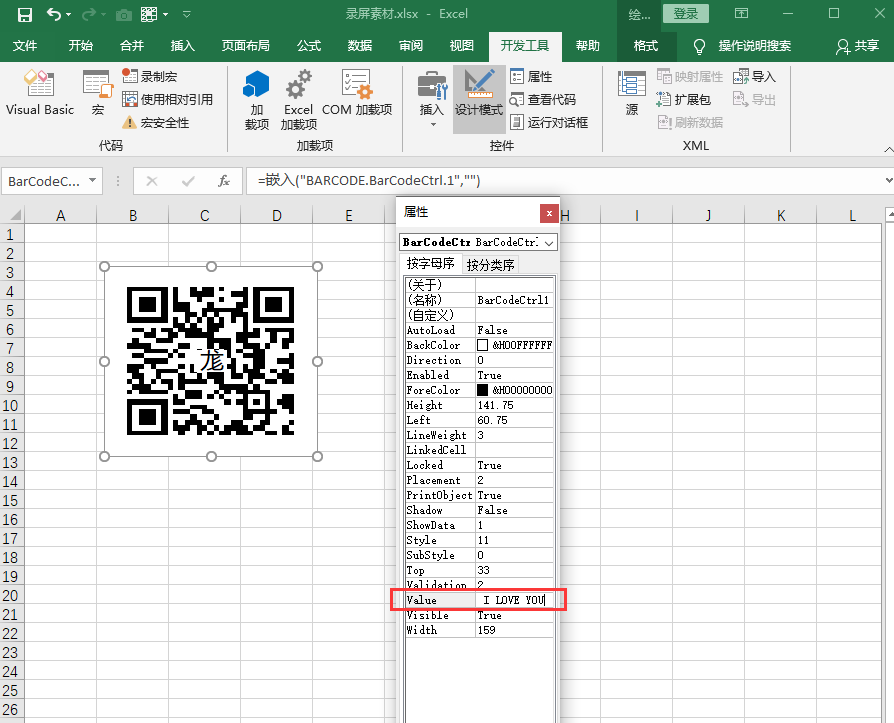Click the Login (登录) button
The height and width of the screenshot is (723, 894).
pyautogui.click(x=686, y=14)
